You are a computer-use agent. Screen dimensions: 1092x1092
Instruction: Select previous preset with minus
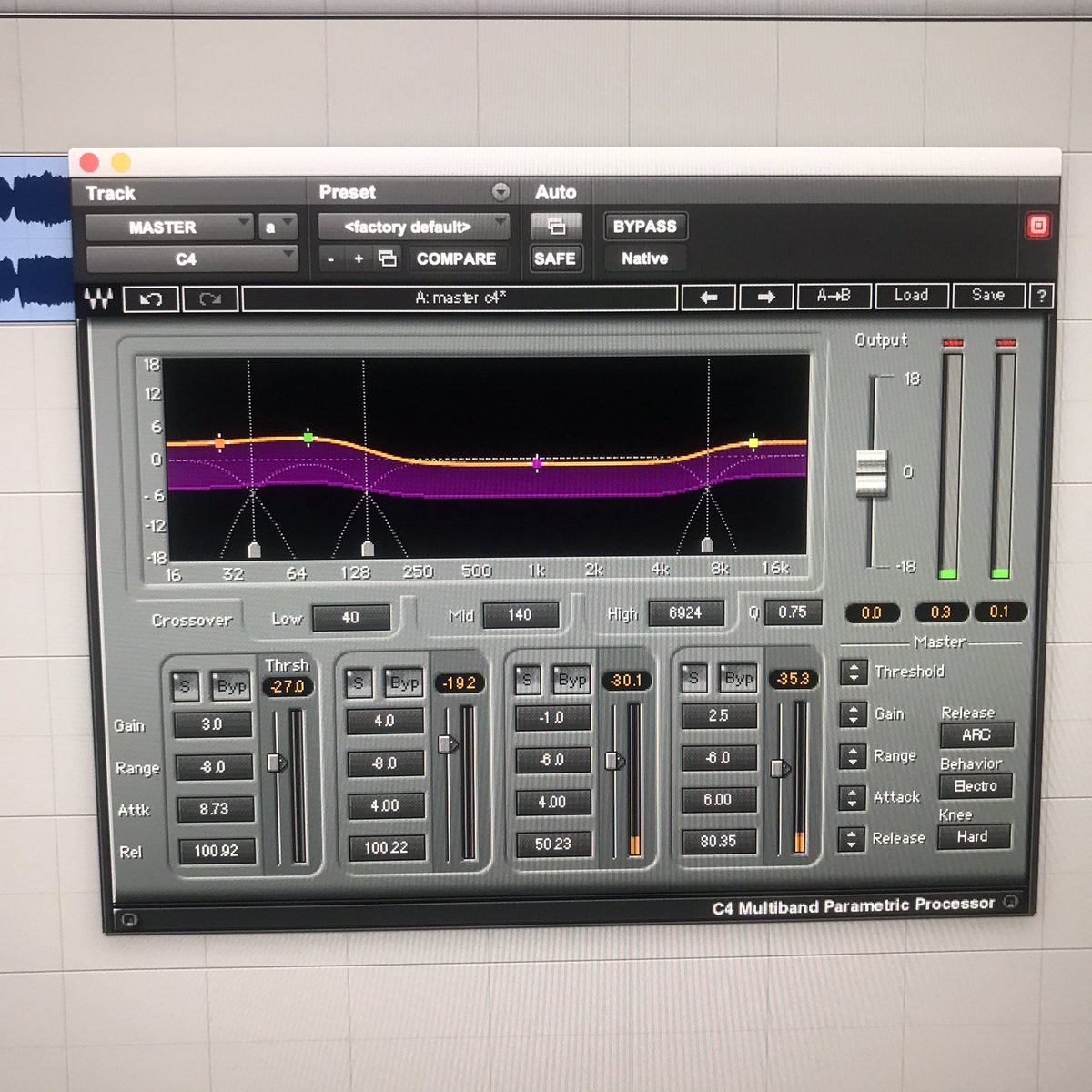tap(330, 259)
